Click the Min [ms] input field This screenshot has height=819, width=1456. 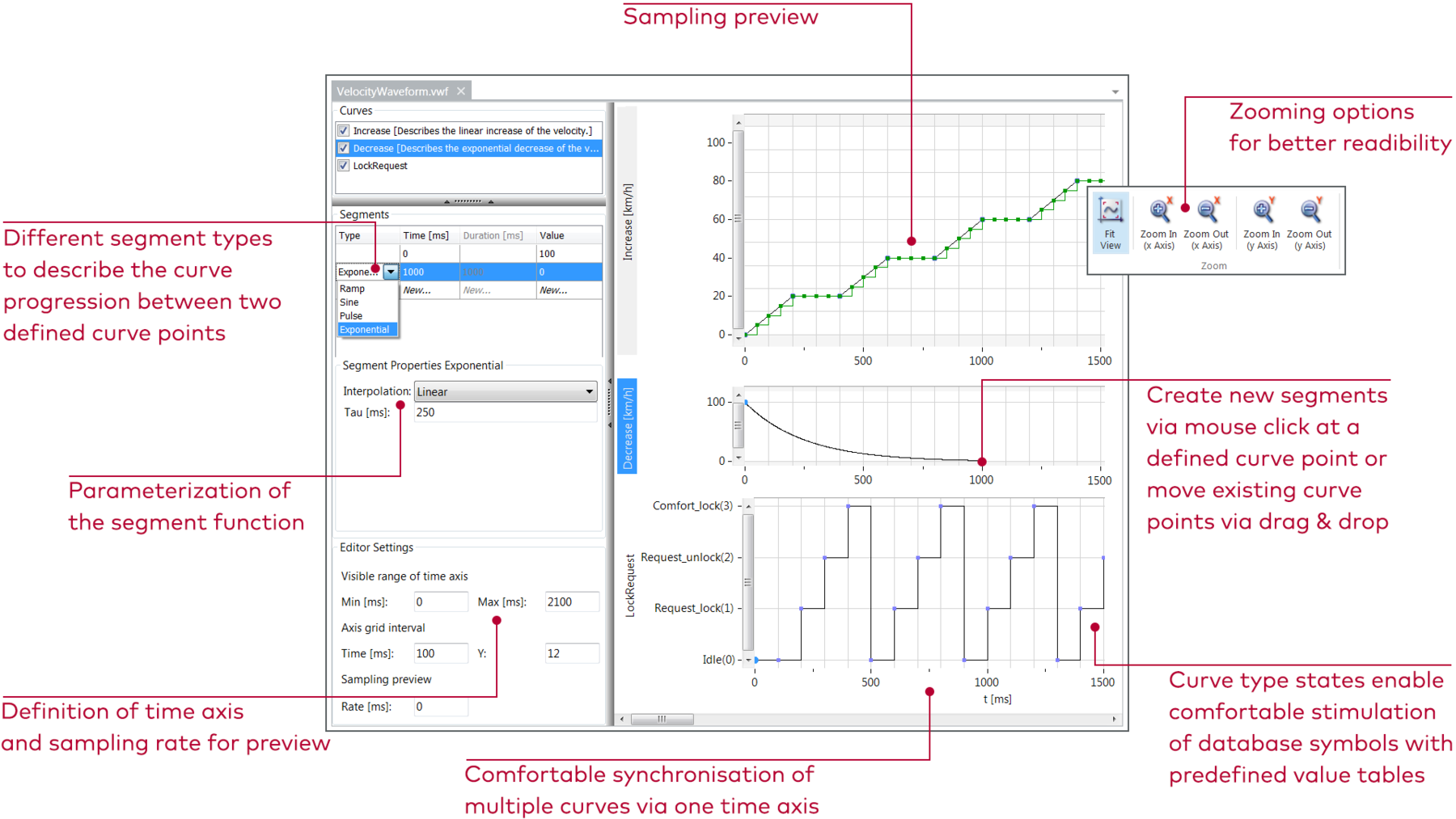tap(440, 602)
